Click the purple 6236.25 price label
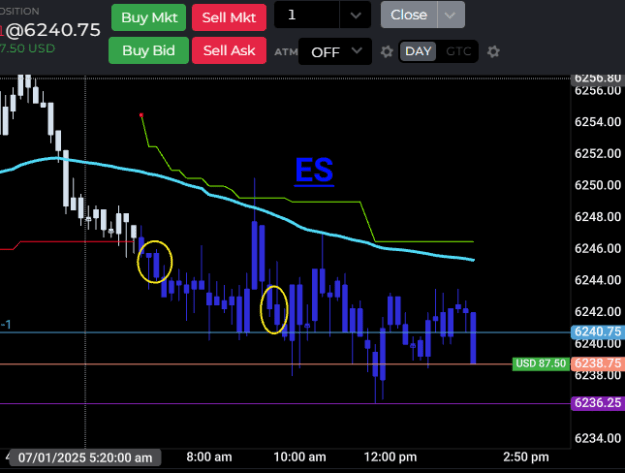 click(597, 403)
